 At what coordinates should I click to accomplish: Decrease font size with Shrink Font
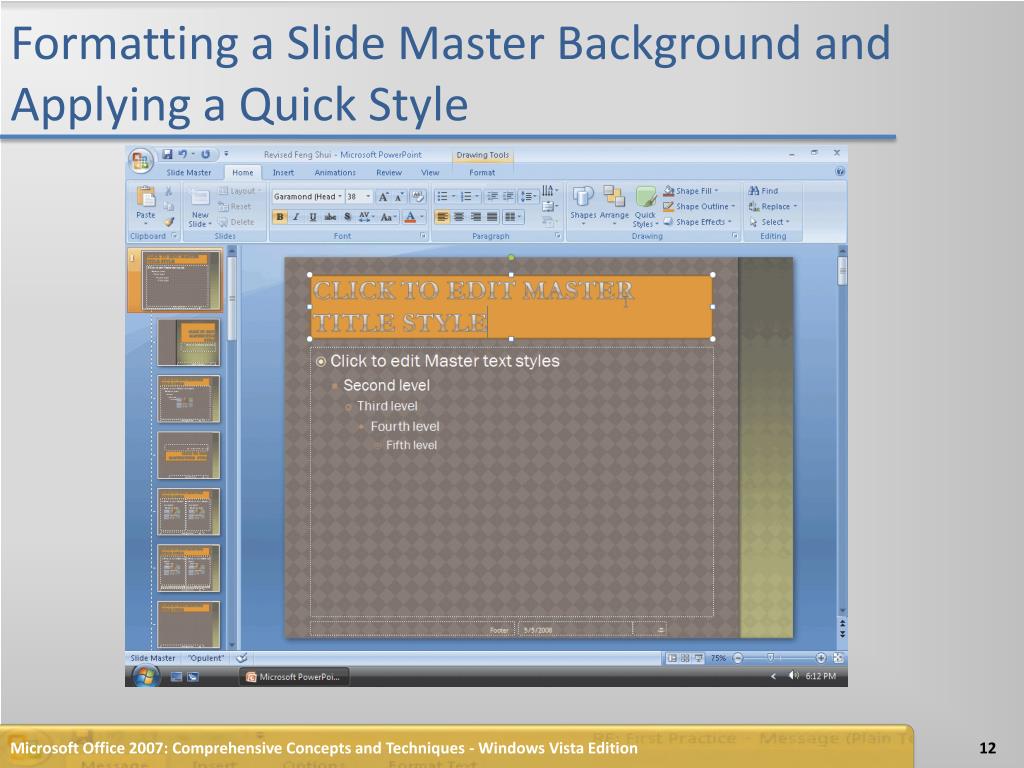399,197
